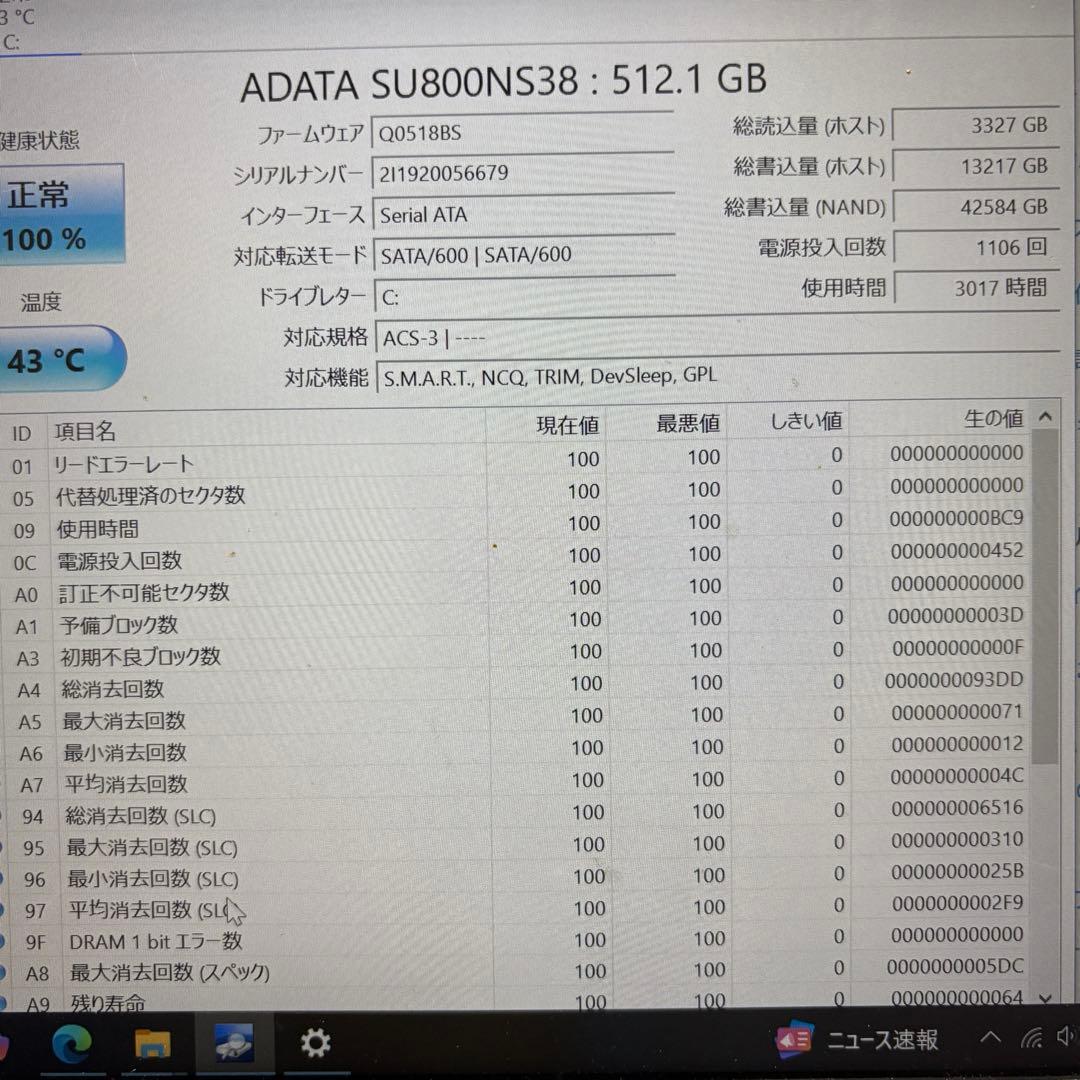Click the transfer mode field SATA/600 | SATA/600
Viewport: 1080px width, 1080px height.
click(525, 255)
